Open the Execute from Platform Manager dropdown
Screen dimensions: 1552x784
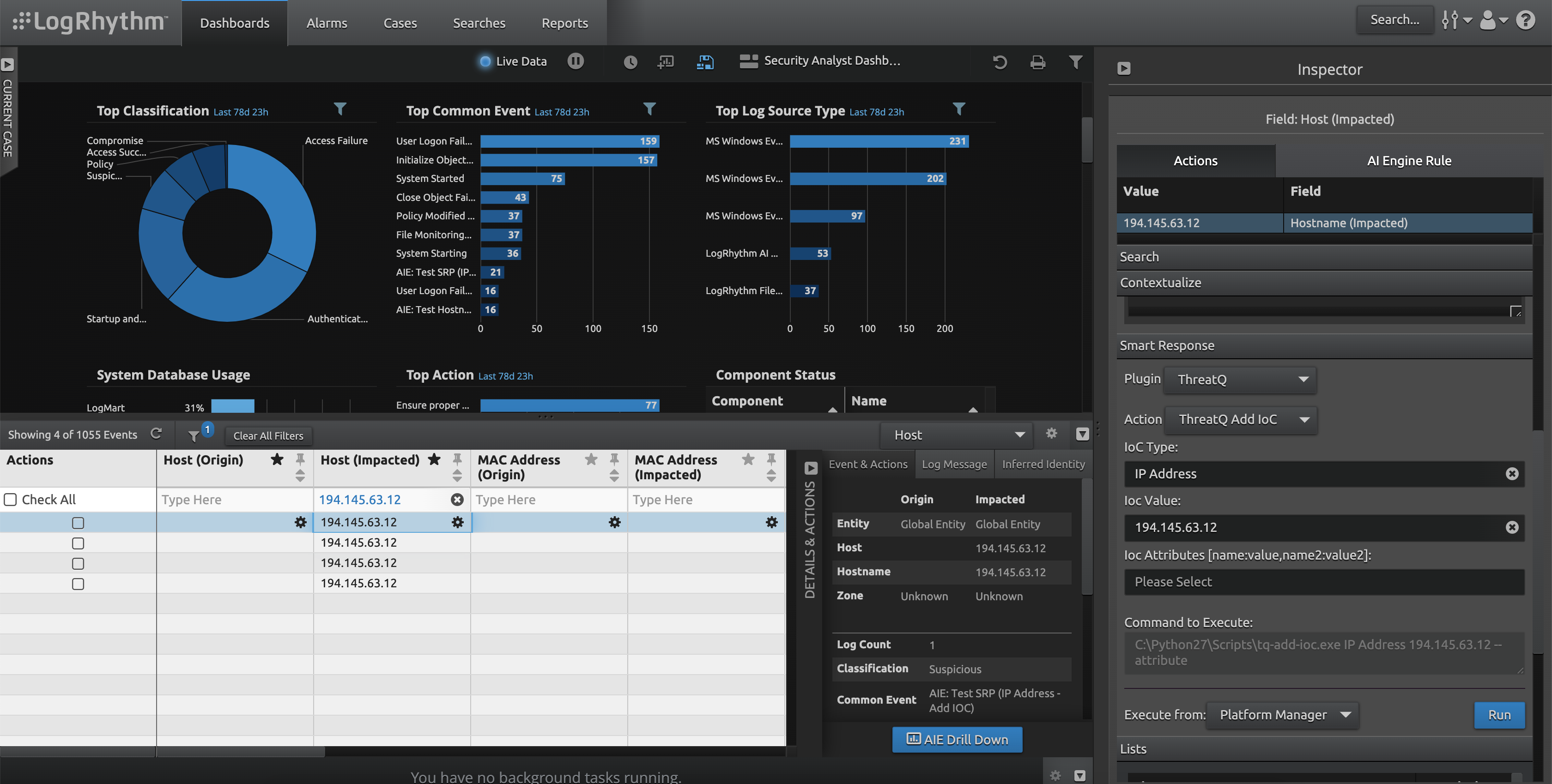pyautogui.click(x=1283, y=715)
